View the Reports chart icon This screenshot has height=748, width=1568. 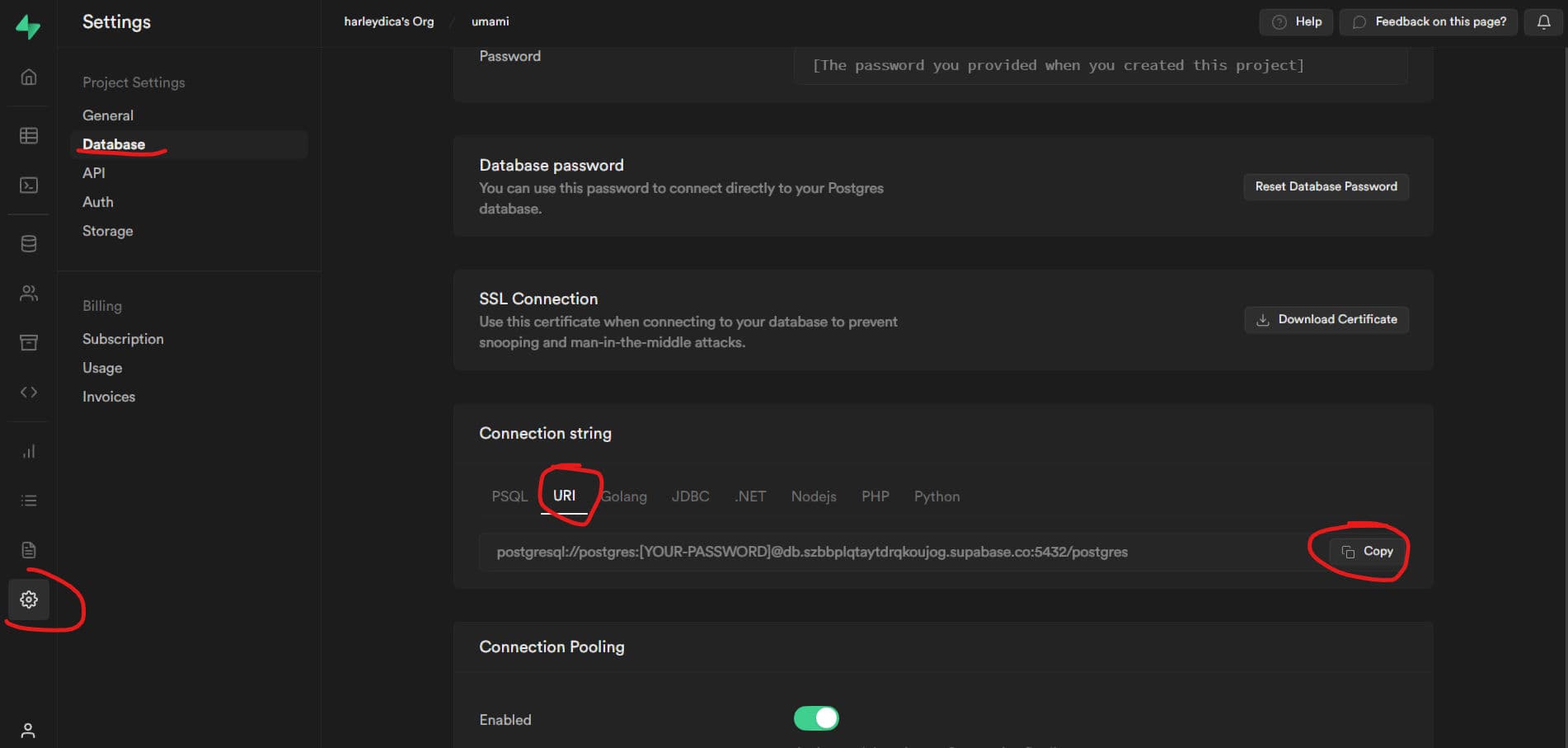28,451
